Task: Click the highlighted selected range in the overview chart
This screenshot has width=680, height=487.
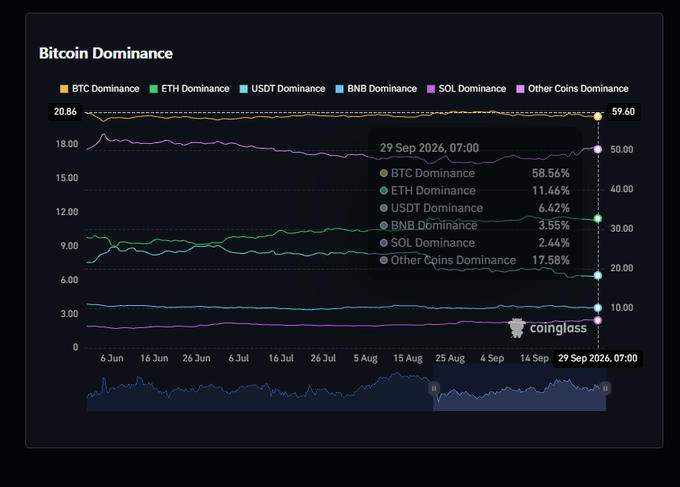Action: tap(520, 388)
